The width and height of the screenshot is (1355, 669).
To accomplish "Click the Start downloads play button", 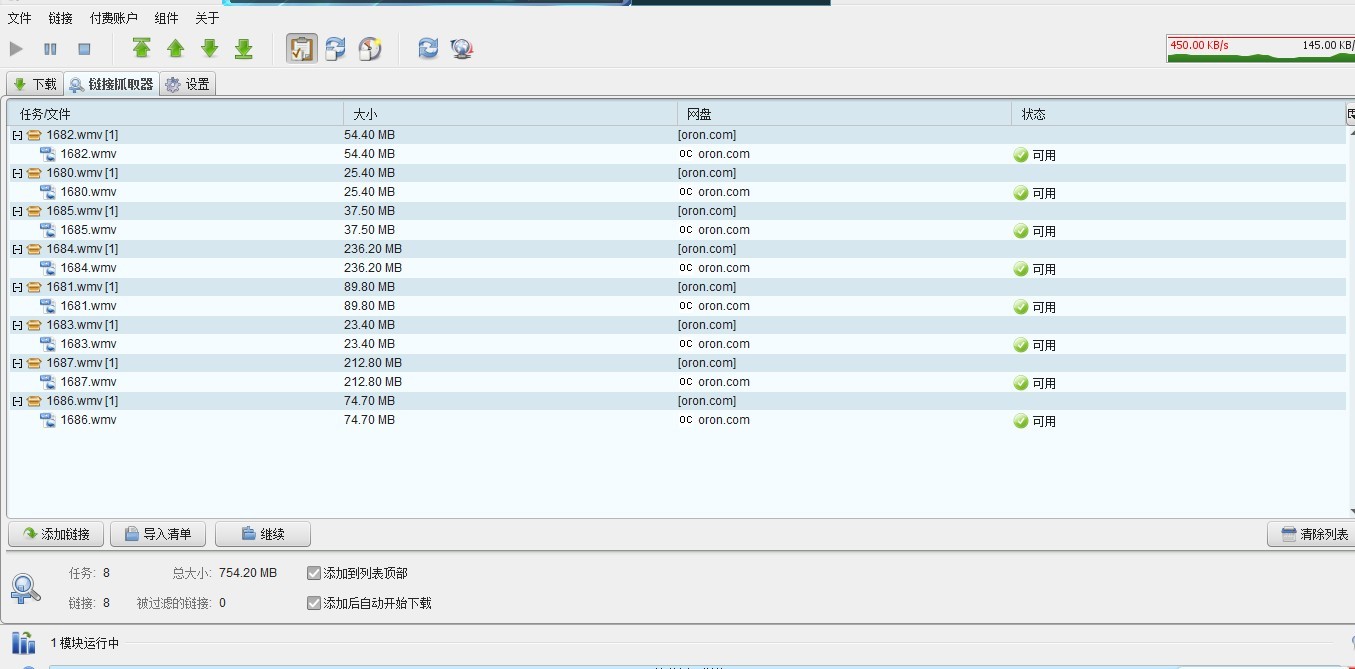I will coord(16,48).
